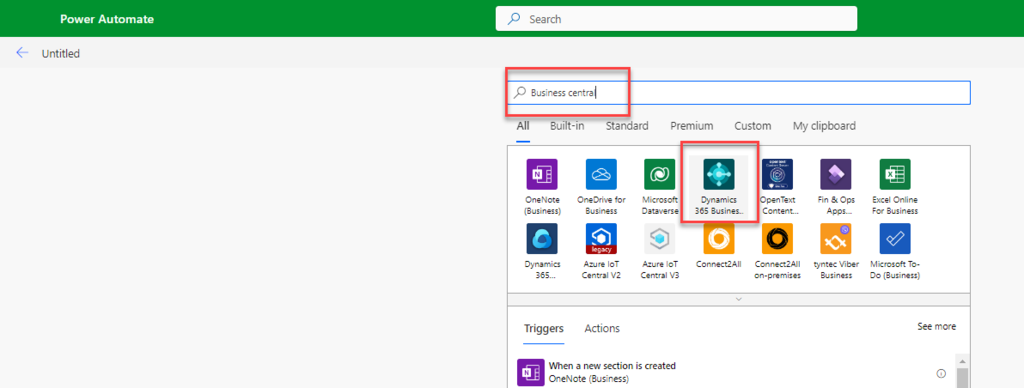The image size is (1024, 388).
Task: Click the top Search input field
Action: coord(676,19)
